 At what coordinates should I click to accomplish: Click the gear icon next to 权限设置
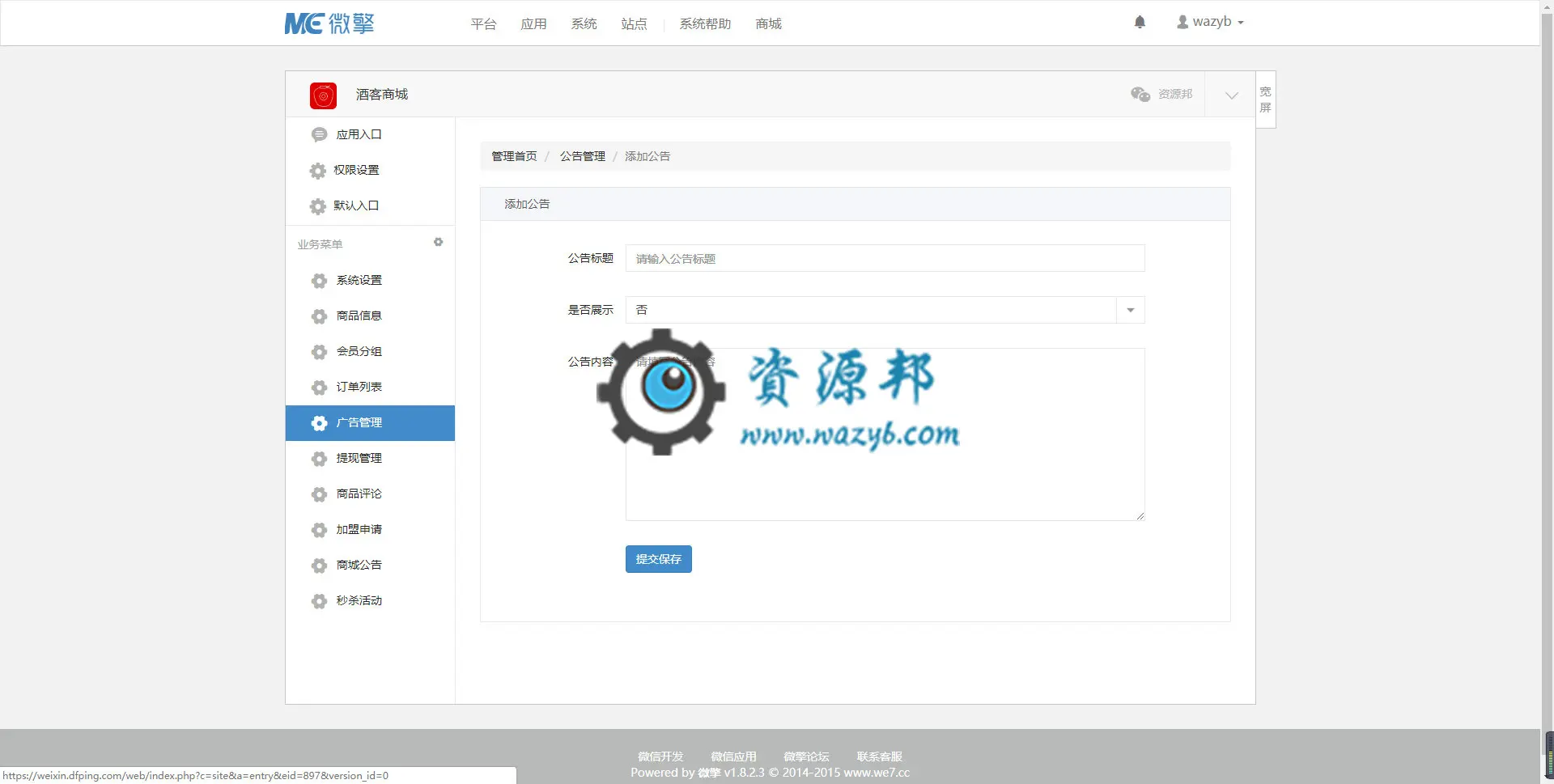point(318,171)
